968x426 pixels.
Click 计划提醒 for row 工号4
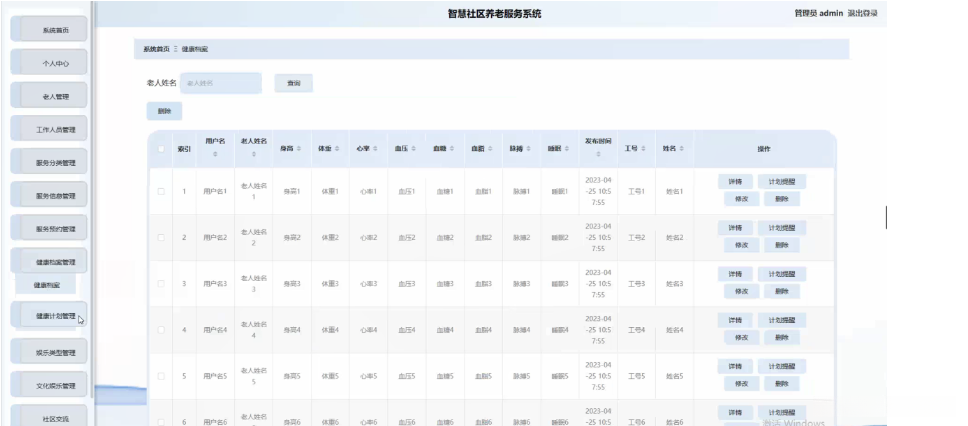point(782,320)
